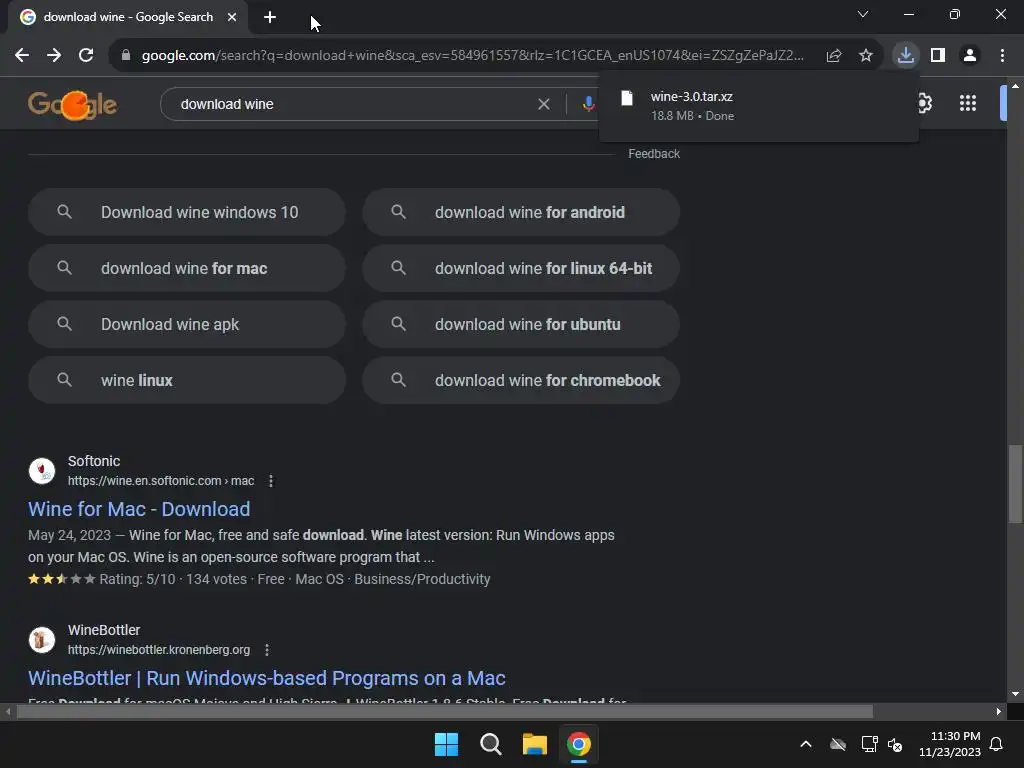The image size is (1024, 768).
Task: Search 'download wine for chromebook' suggestion
Action: point(521,380)
